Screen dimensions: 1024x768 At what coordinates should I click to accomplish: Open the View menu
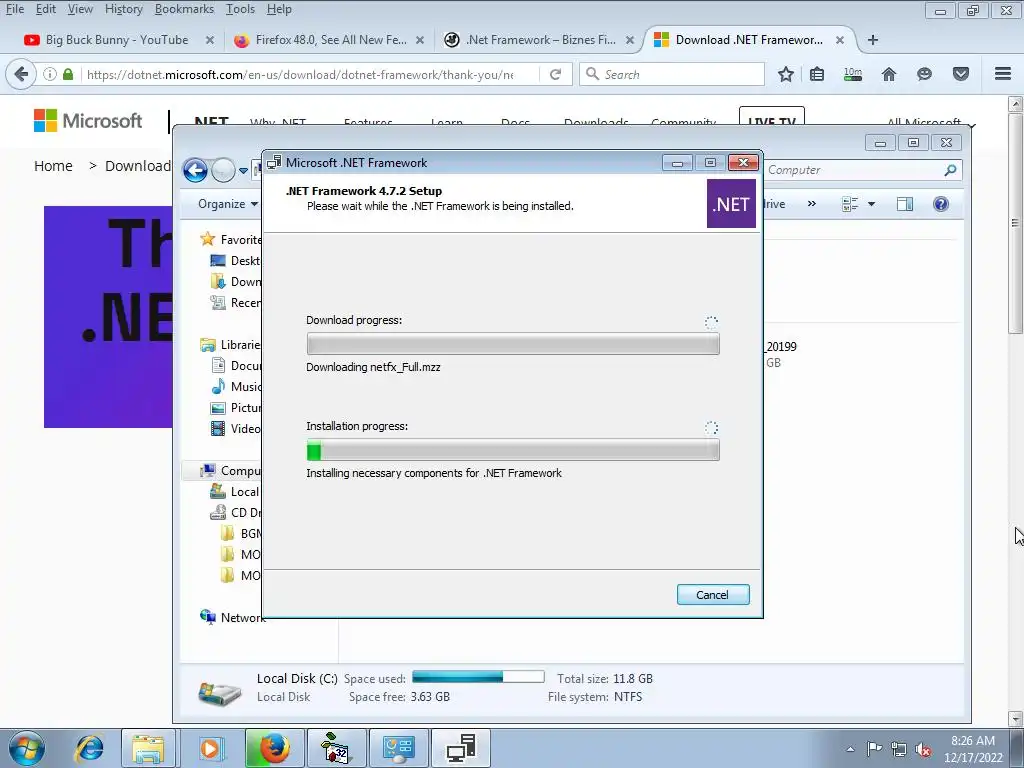(80, 9)
